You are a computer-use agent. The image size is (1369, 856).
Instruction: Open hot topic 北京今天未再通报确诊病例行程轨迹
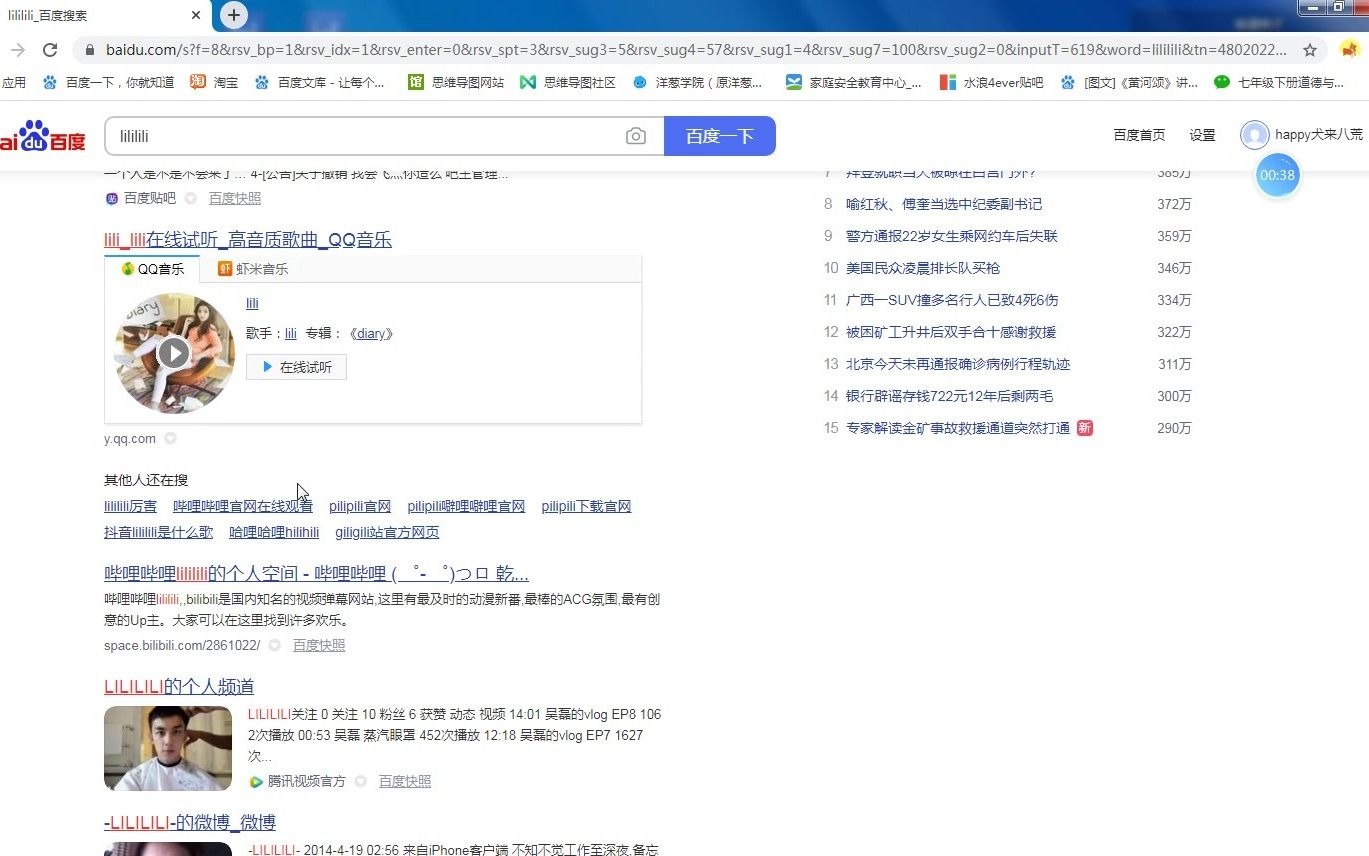pos(958,364)
